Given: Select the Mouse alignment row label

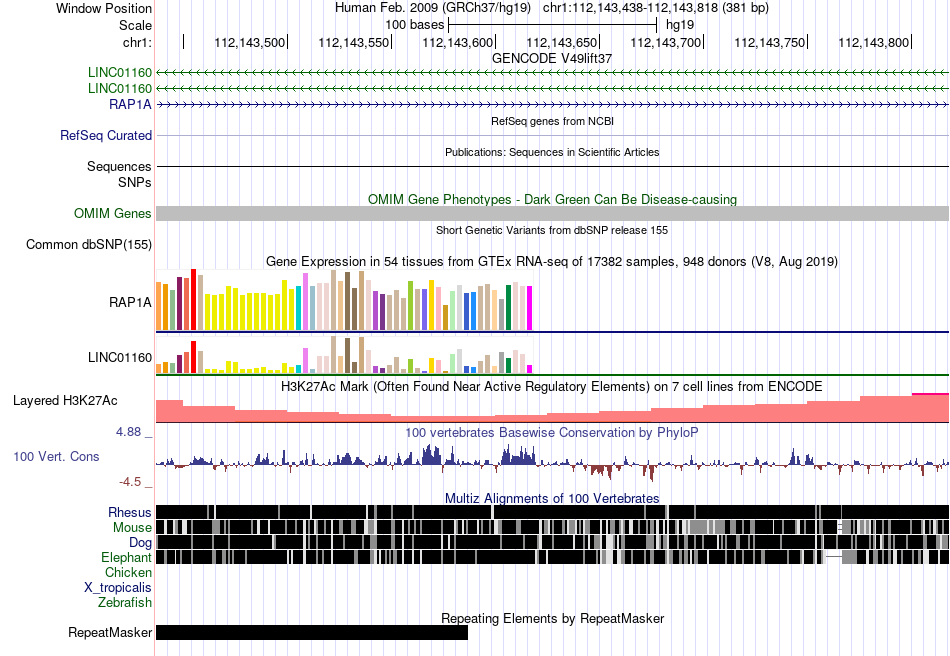Looking at the screenshot, I should [x=132, y=528].
